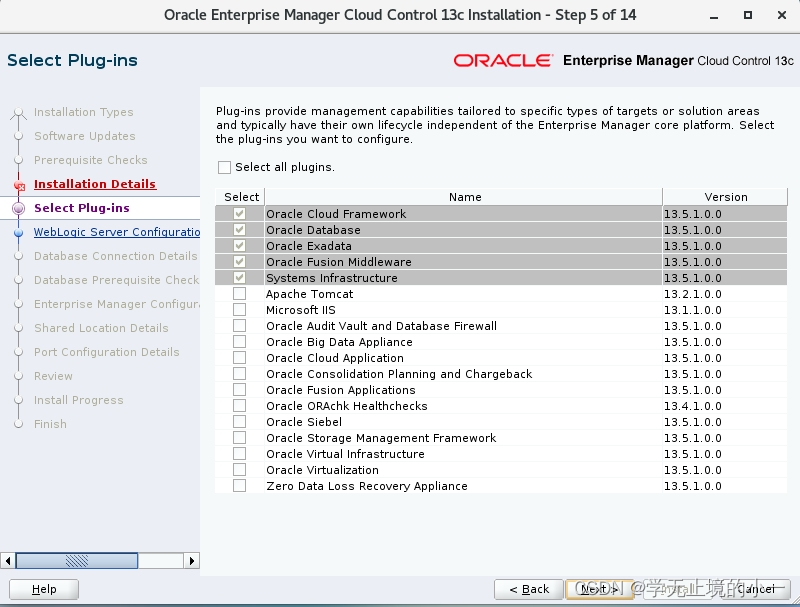
Task: Check the Microsoft IIS plugin checkbox
Action: click(x=238, y=310)
